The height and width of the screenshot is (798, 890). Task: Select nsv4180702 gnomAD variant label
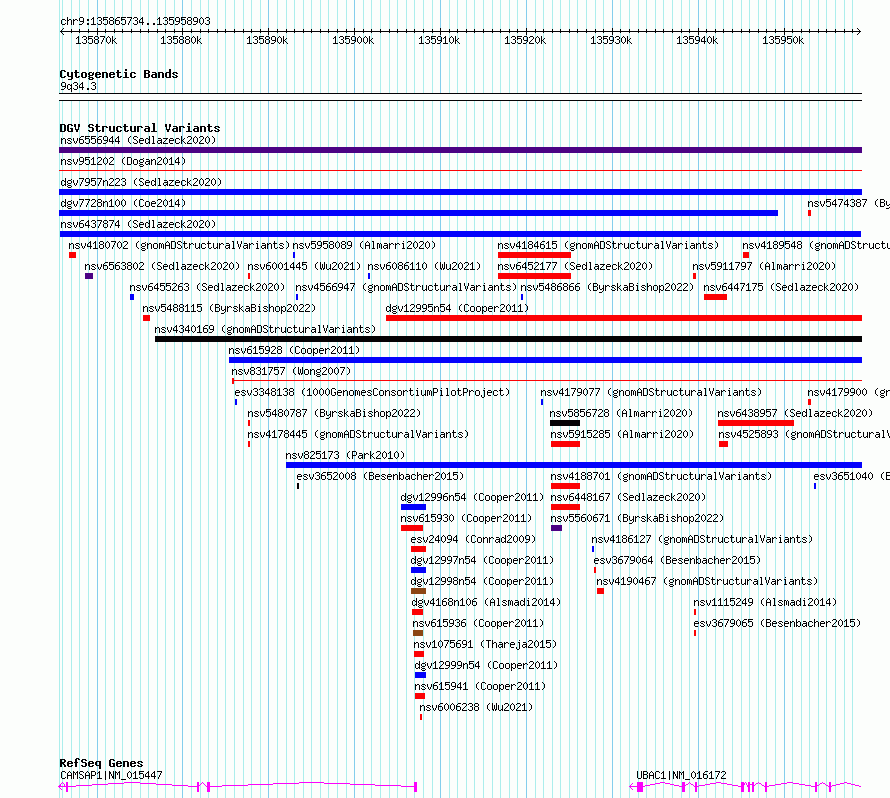click(x=179, y=245)
